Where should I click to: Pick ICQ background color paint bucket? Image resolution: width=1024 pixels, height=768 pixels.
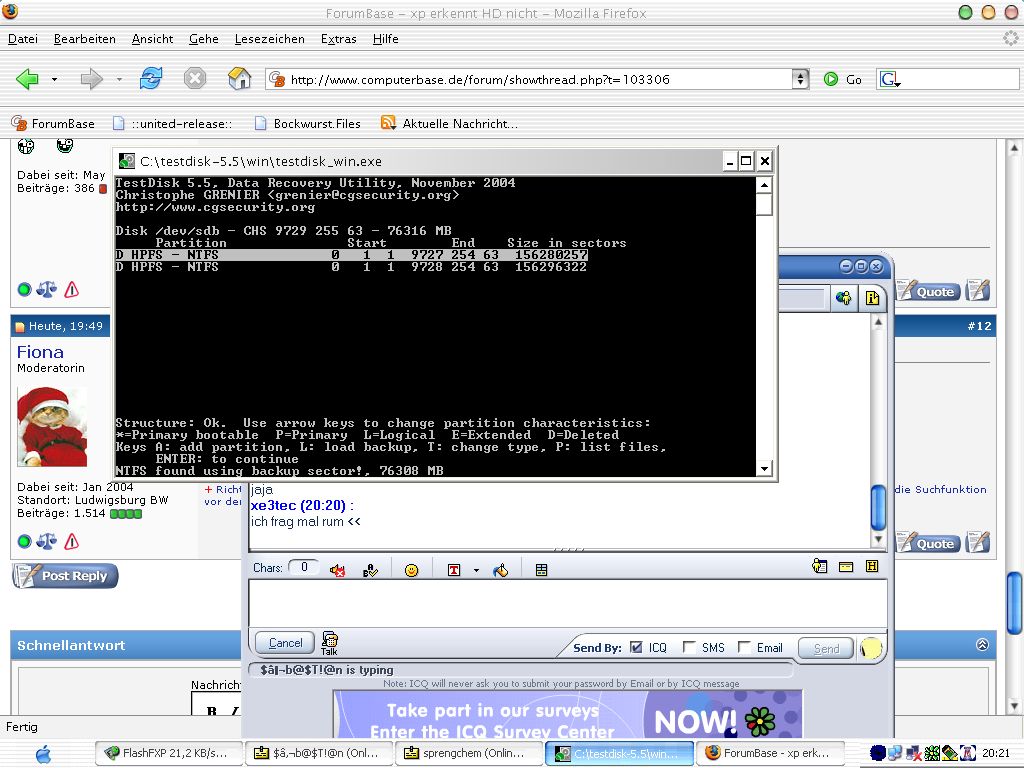501,570
